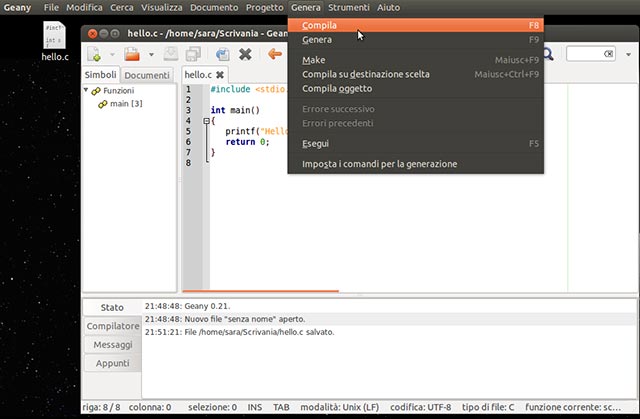Click the Open file folder icon
This screenshot has height=419, width=640.
tap(131, 54)
